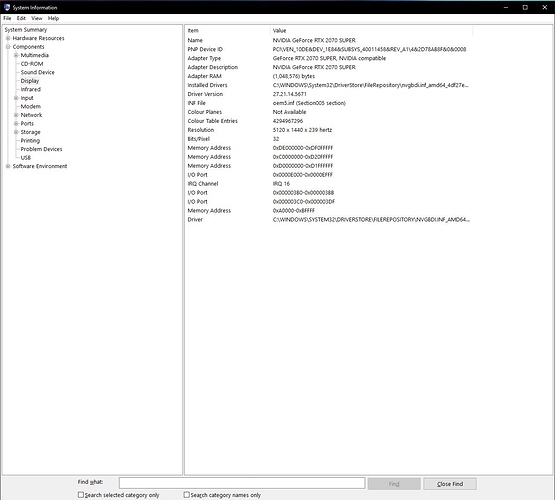Click the value (1,048,576) bytes

point(294,76)
